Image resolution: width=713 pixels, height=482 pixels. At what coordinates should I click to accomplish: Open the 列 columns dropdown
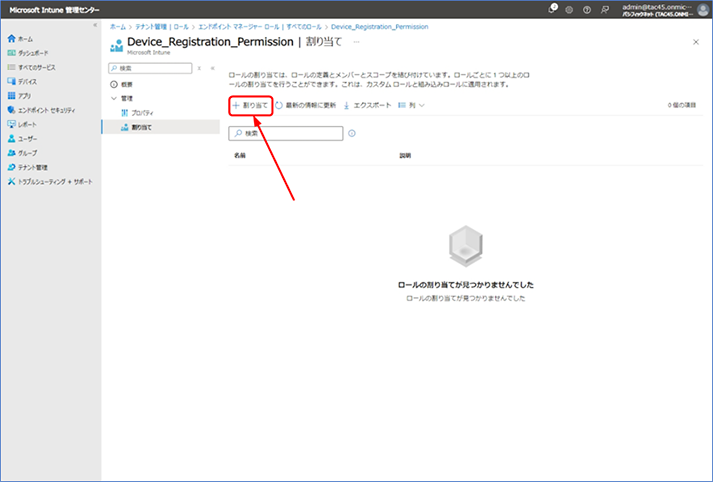(x=411, y=105)
